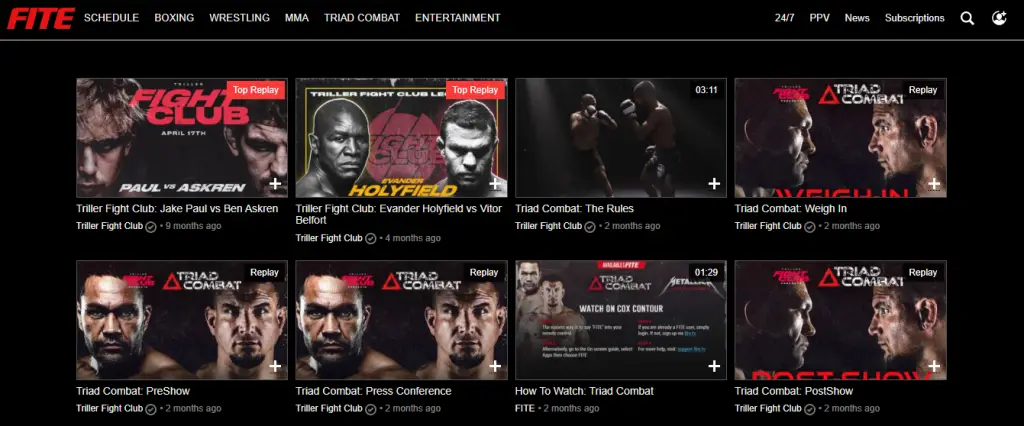1024x426 pixels.
Task: Open the Subscriptions page
Action: point(914,18)
